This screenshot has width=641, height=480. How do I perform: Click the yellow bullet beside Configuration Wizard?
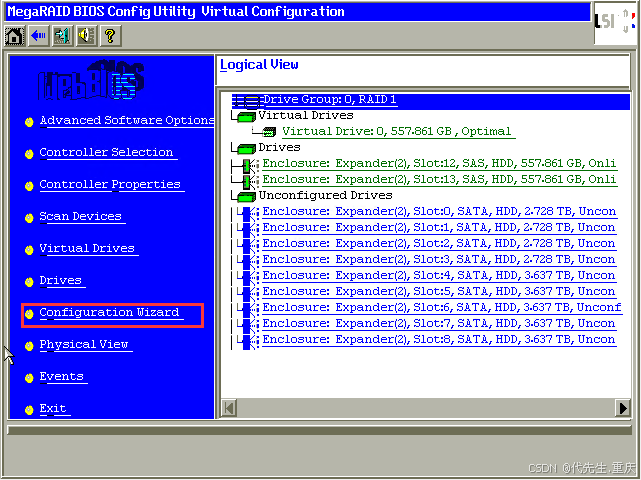(29, 314)
